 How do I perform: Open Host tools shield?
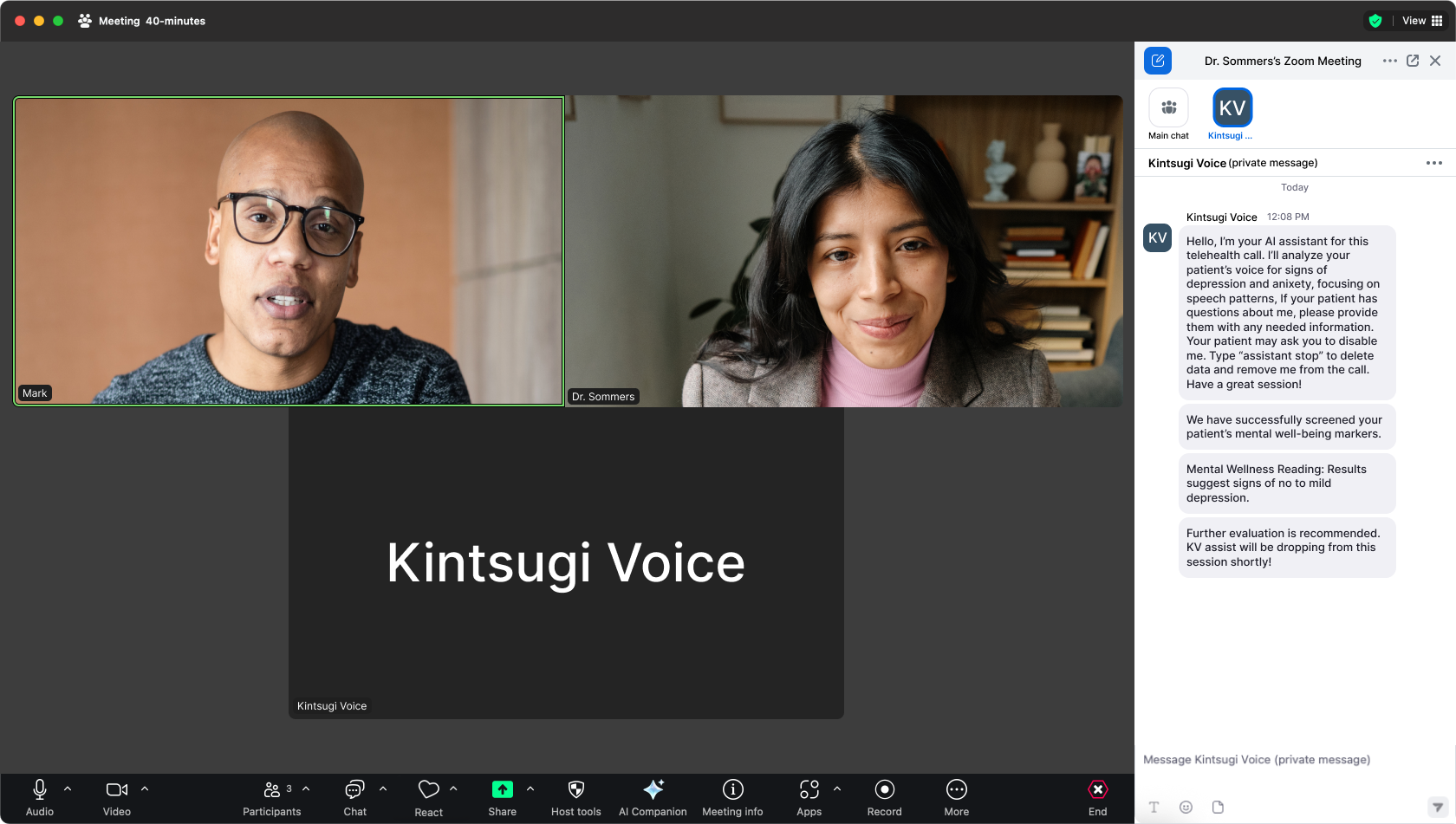pos(576,798)
